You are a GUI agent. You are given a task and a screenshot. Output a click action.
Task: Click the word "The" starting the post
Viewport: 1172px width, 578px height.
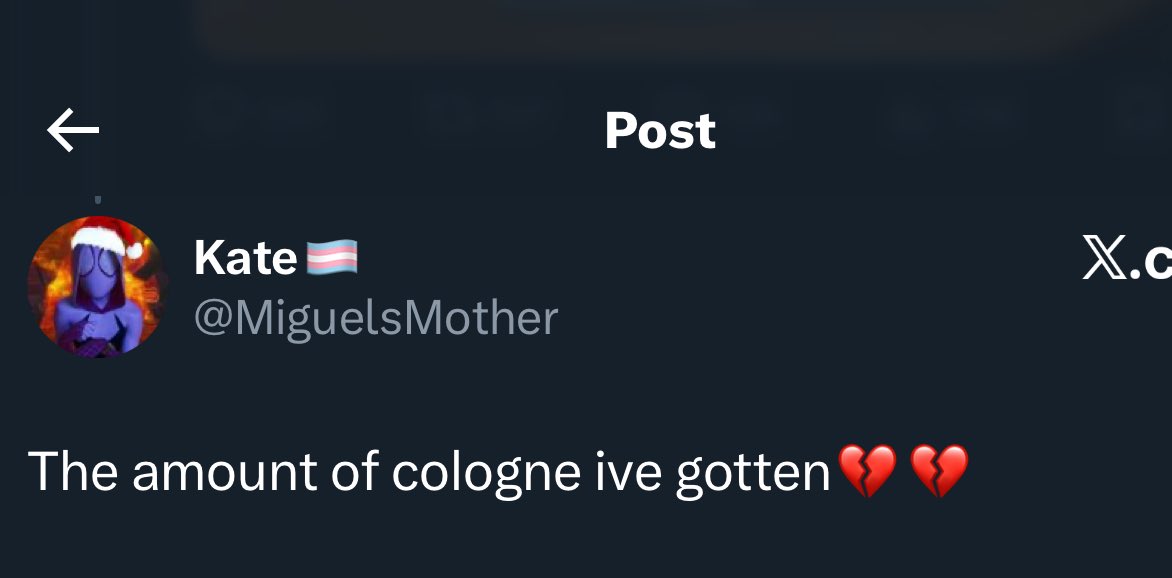pos(73,471)
